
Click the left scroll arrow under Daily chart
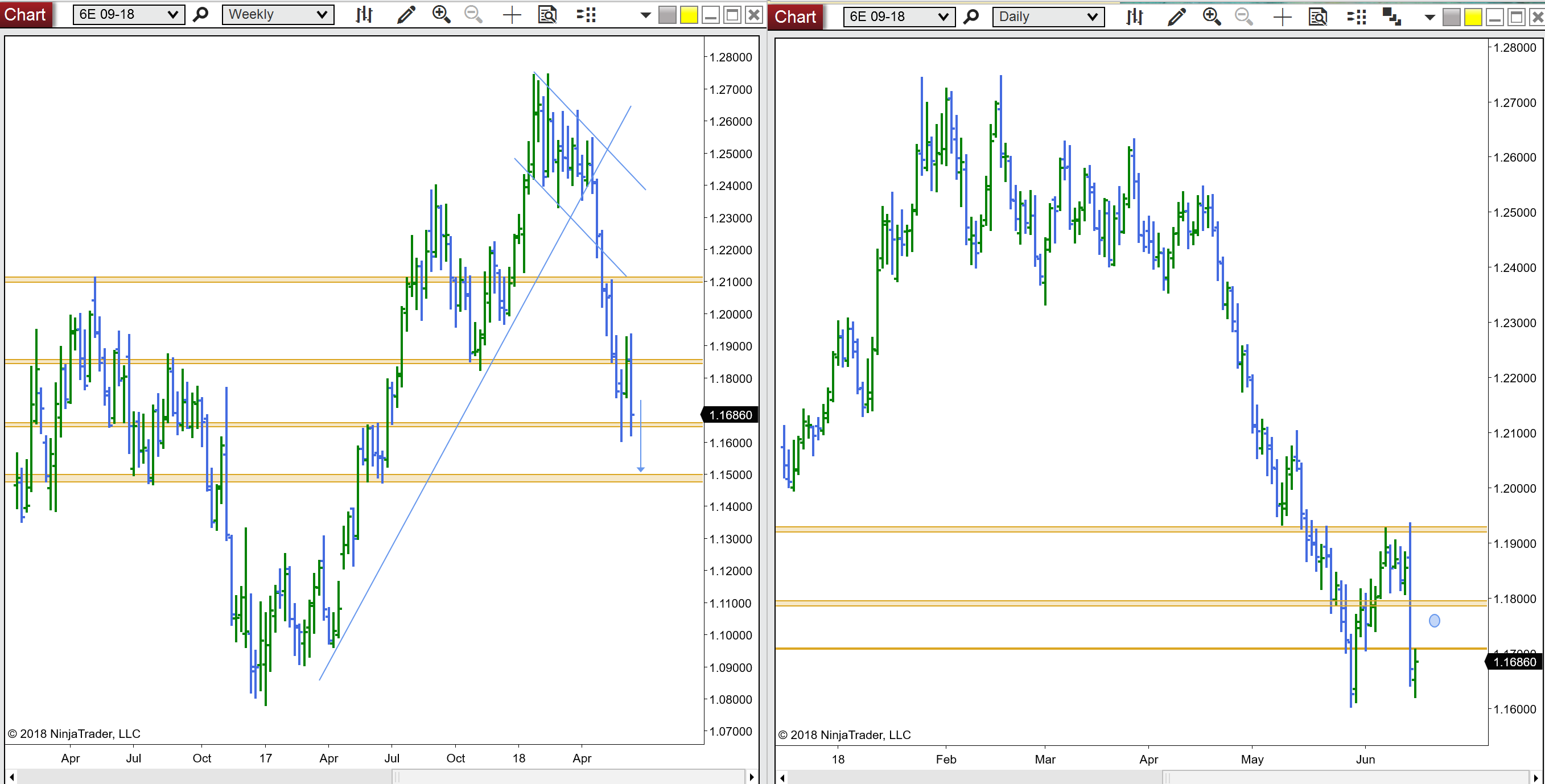(782, 778)
